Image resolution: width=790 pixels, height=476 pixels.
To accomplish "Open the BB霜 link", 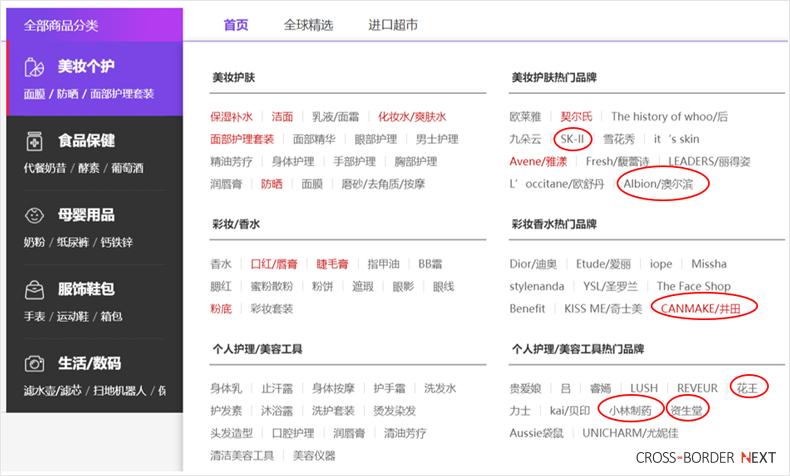I will pyautogui.click(x=430, y=264).
